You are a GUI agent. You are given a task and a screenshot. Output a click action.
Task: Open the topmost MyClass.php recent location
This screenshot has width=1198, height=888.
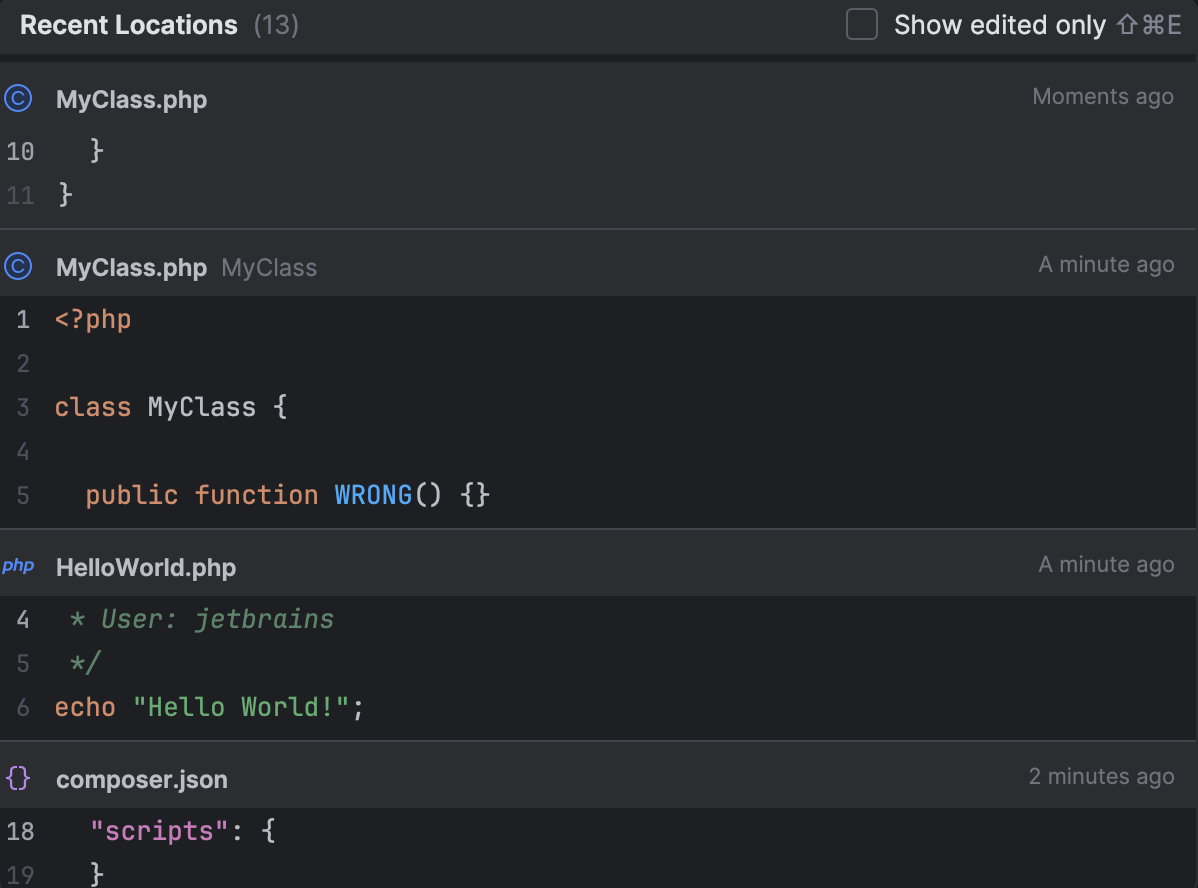click(x=131, y=99)
